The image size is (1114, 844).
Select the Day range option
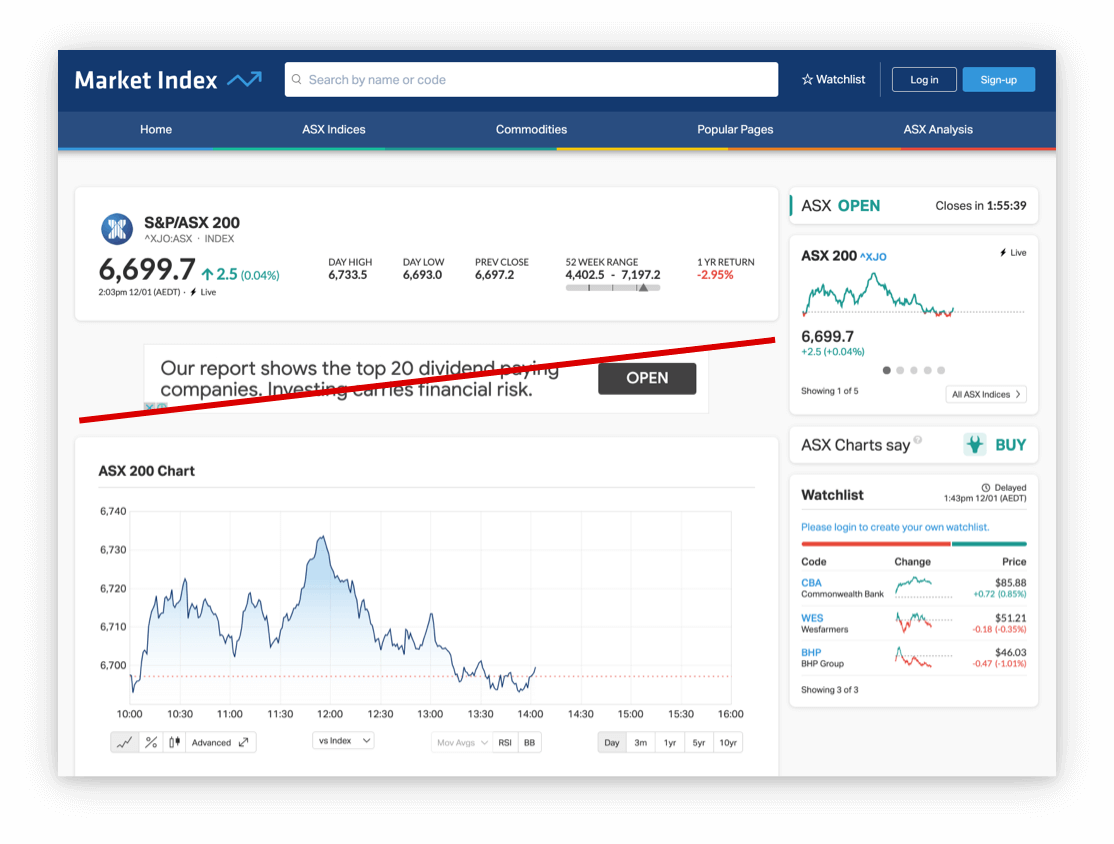[x=612, y=742]
